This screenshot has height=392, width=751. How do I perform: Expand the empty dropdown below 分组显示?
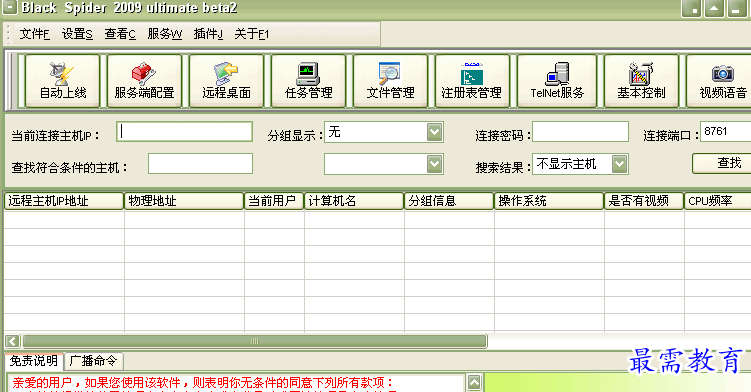coord(434,164)
